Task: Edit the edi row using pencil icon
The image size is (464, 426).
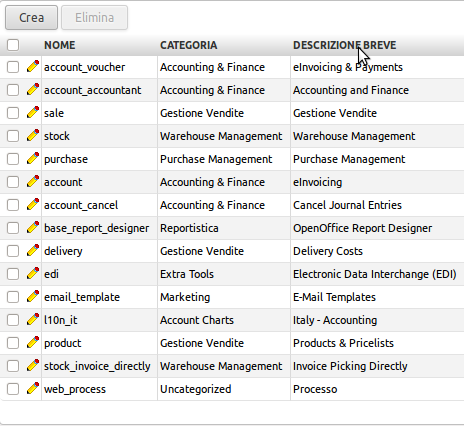Action: [x=33, y=273]
